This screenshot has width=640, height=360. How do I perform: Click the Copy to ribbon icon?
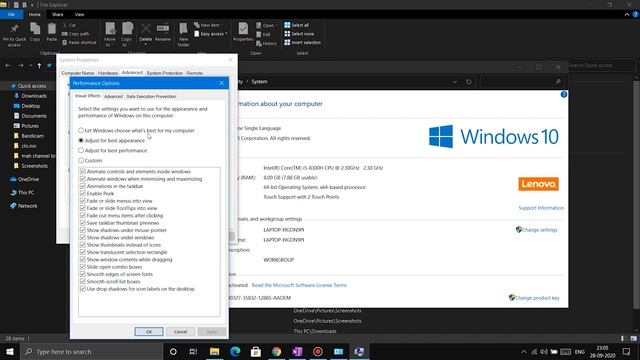click(127, 34)
